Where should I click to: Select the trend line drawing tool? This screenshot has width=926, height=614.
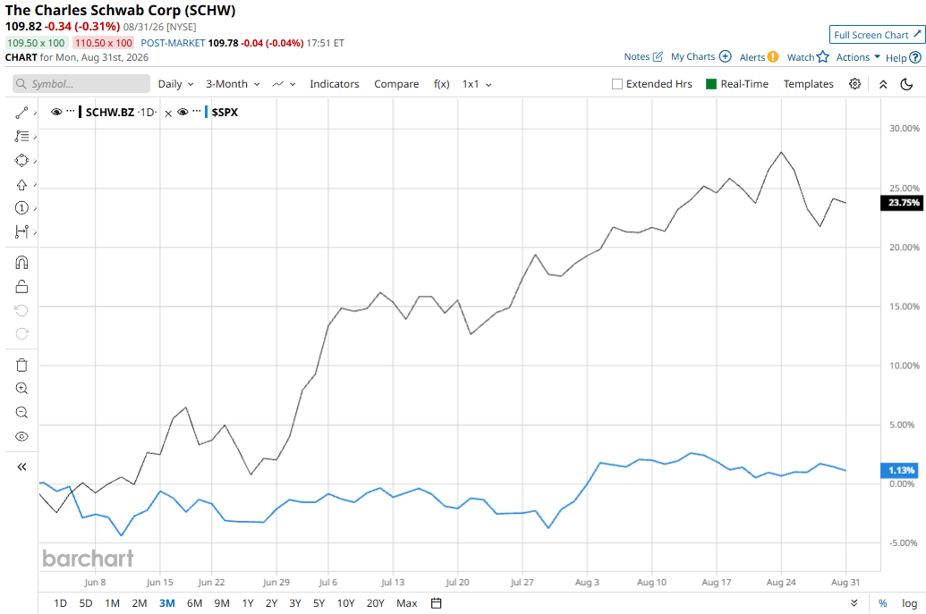coord(22,113)
